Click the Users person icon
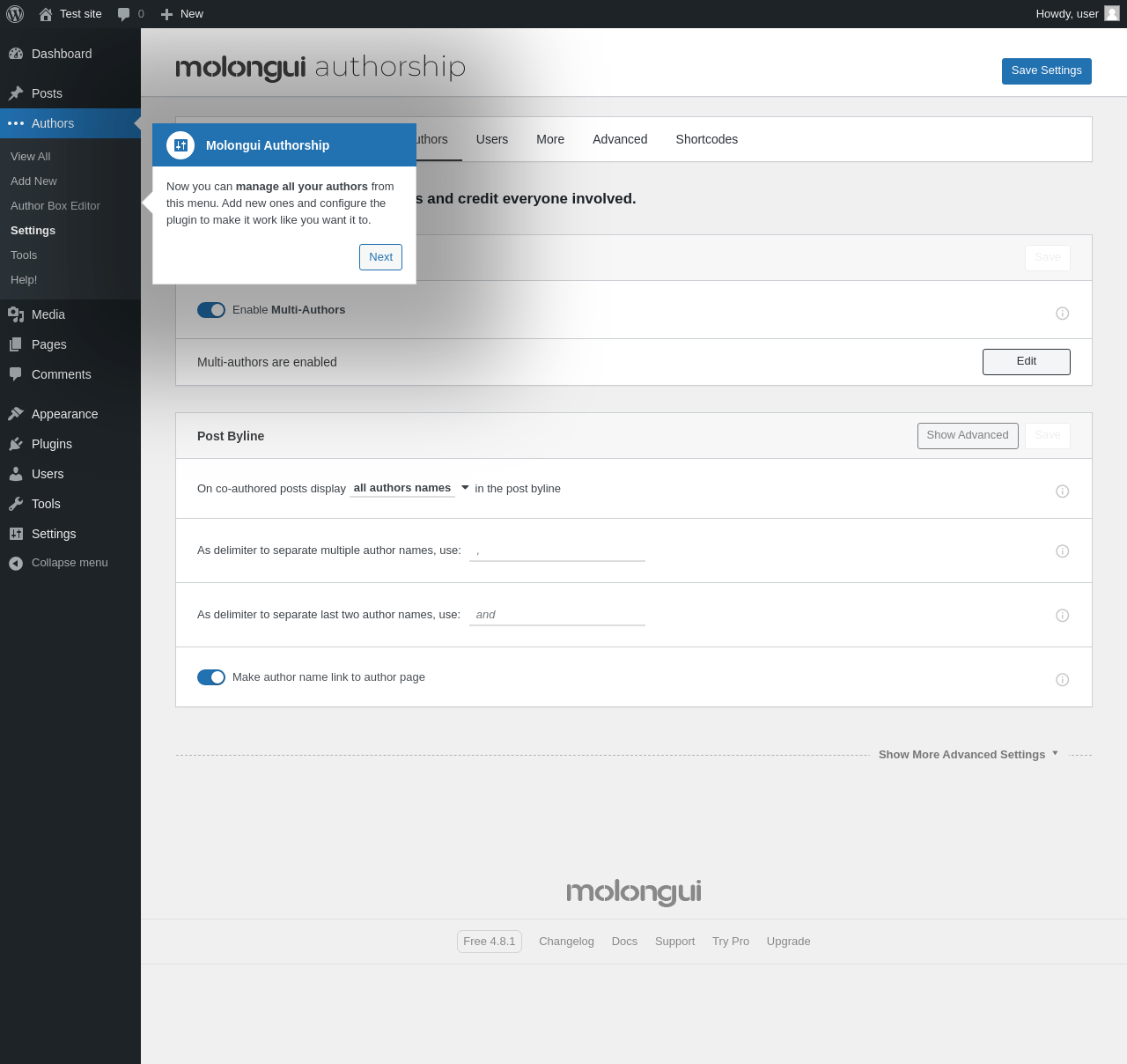1127x1064 pixels. [16, 474]
